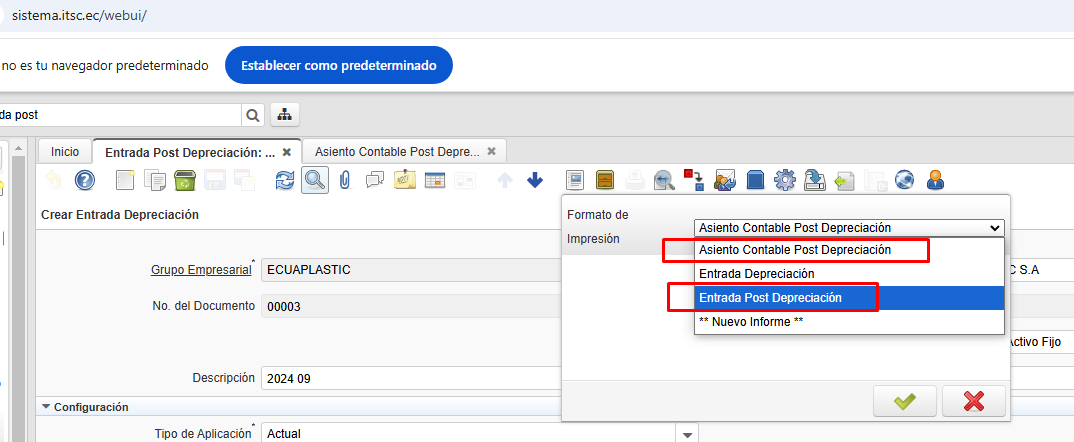Click the Descripción text field

(410, 379)
